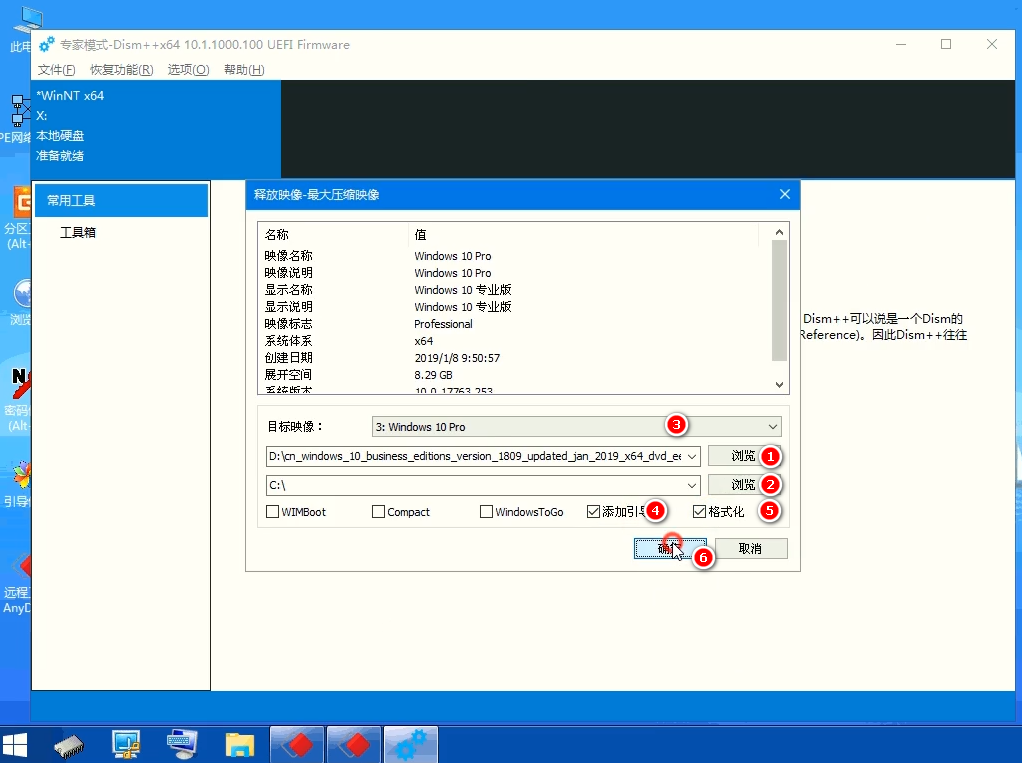Viewport: 1022px width, 763px height.
Task: Open the 恢复功能(R) menu
Action: tap(121, 70)
